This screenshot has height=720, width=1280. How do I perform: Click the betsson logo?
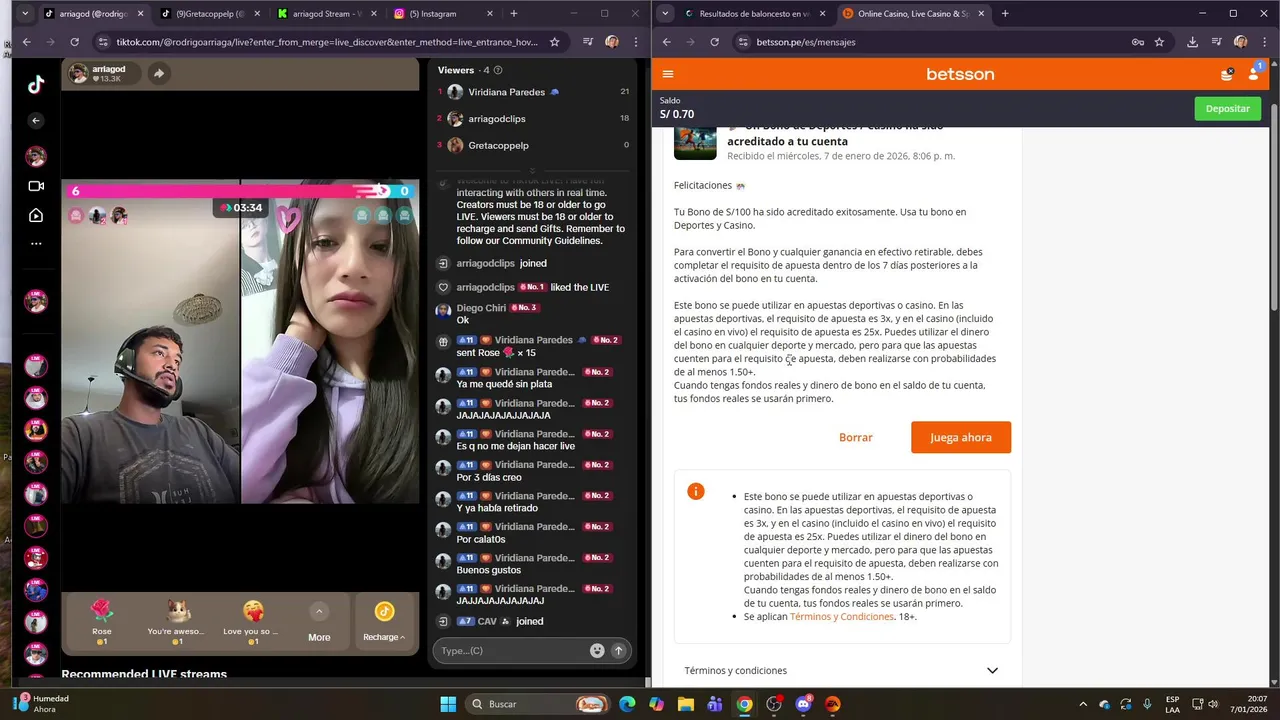pos(960,74)
